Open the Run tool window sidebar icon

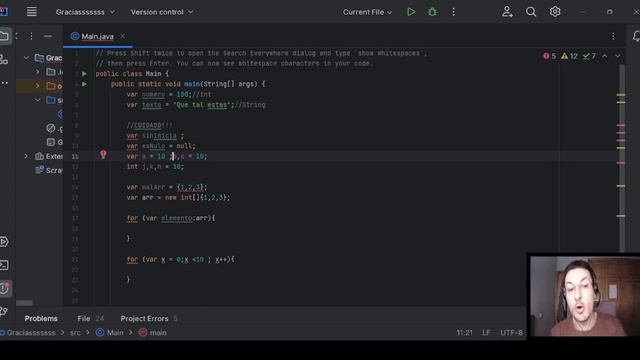point(4,242)
